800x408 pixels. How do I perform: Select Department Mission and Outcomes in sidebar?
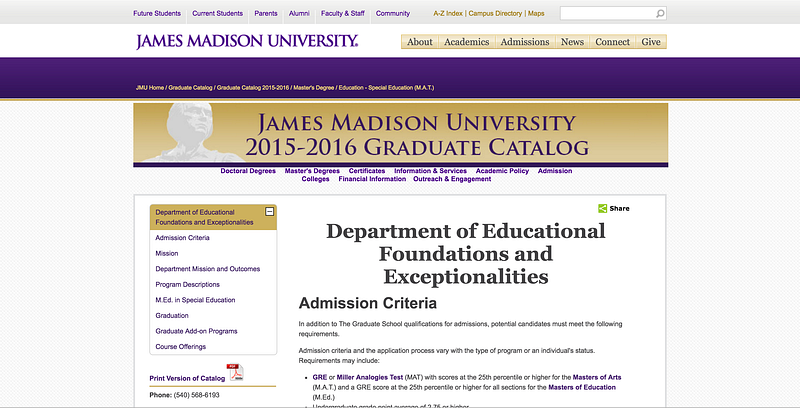pos(208,269)
